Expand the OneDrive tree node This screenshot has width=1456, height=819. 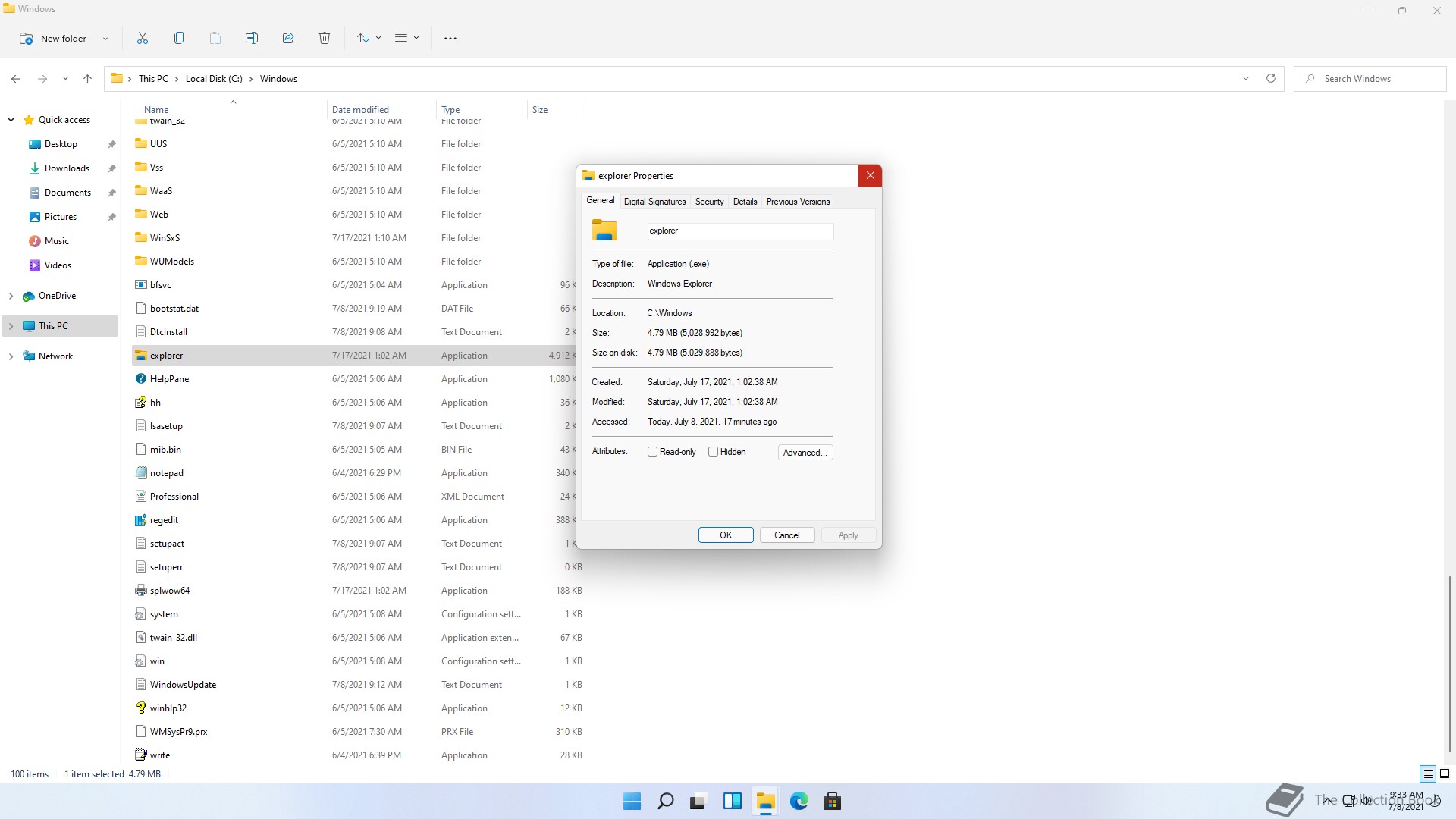[x=11, y=296]
